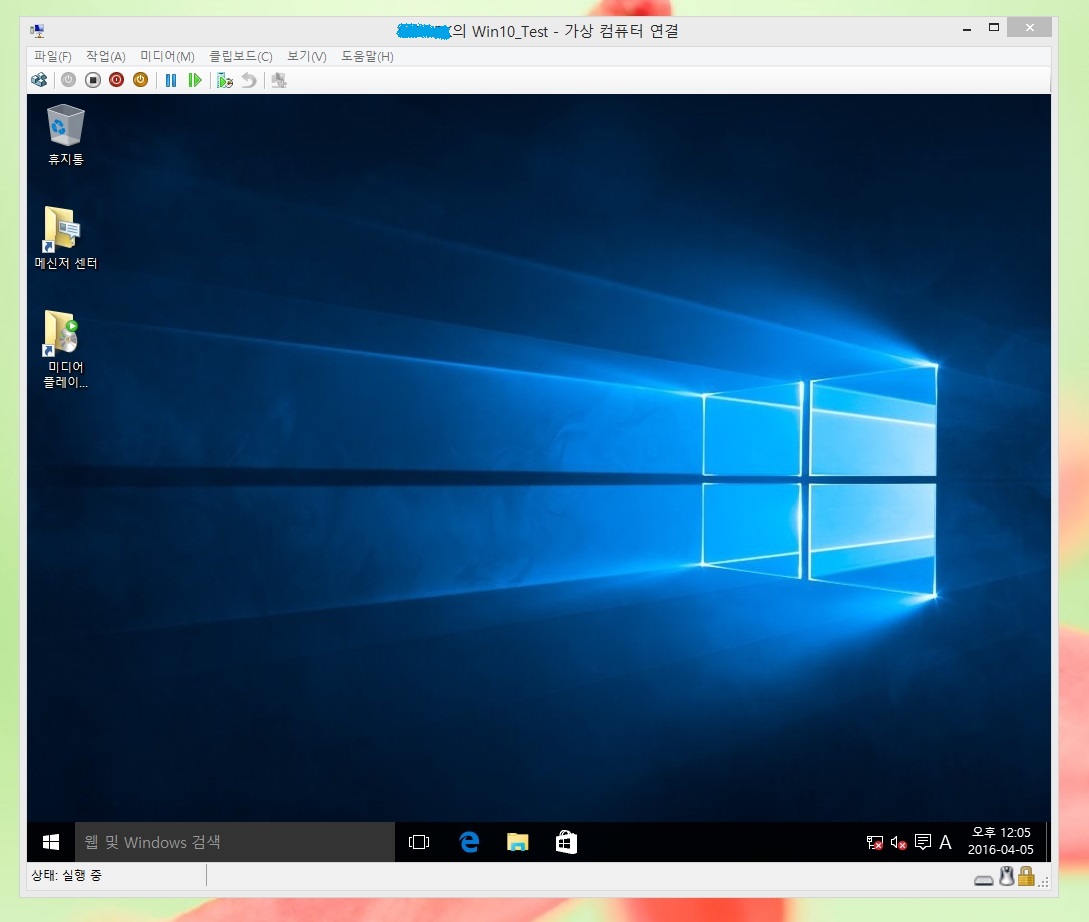Save VM state with the orange power icon
Image resolution: width=1089 pixels, height=922 pixels.
(140, 81)
